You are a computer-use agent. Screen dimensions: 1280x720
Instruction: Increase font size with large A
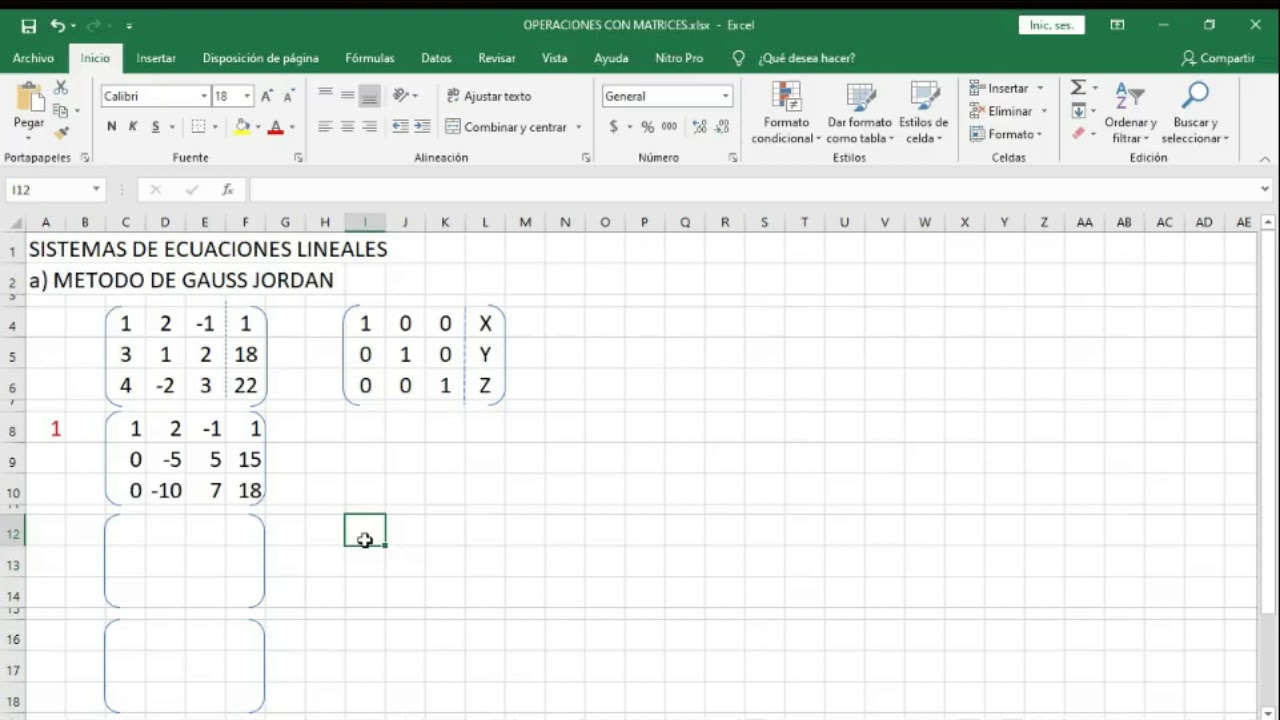tap(267, 96)
